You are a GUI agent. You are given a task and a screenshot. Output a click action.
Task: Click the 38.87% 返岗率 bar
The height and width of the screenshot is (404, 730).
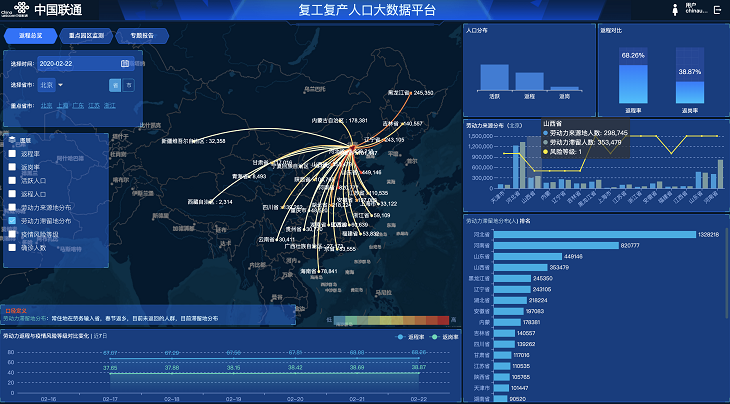click(x=689, y=92)
